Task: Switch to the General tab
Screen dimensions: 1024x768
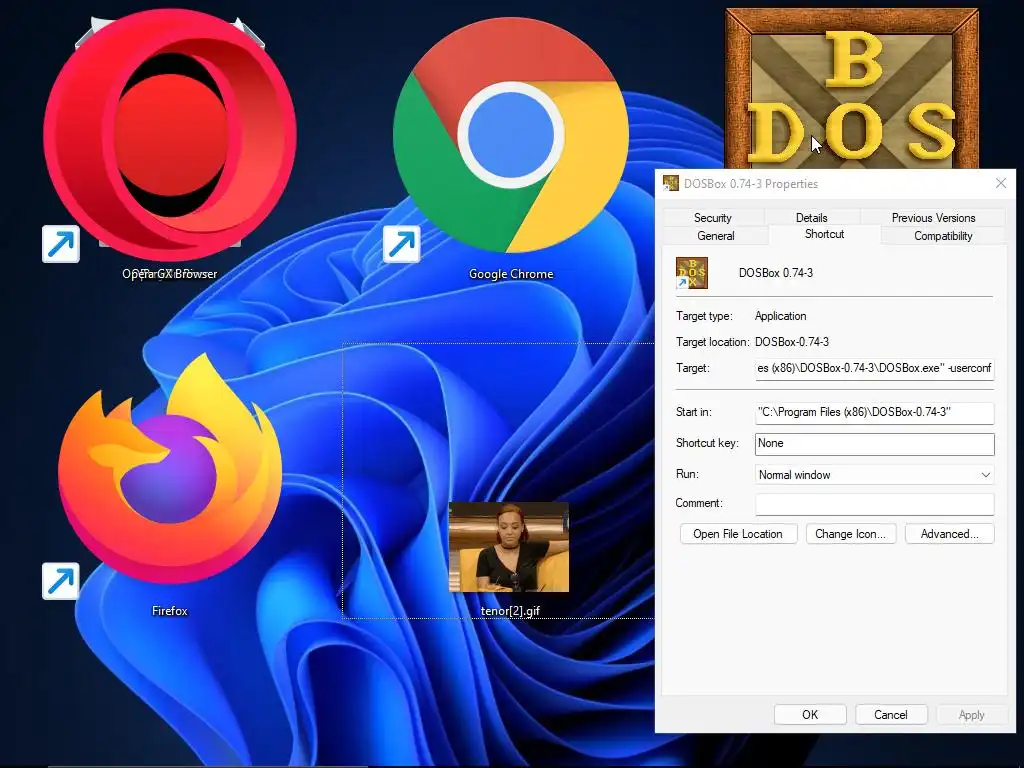Action: (x=716, y=236)
